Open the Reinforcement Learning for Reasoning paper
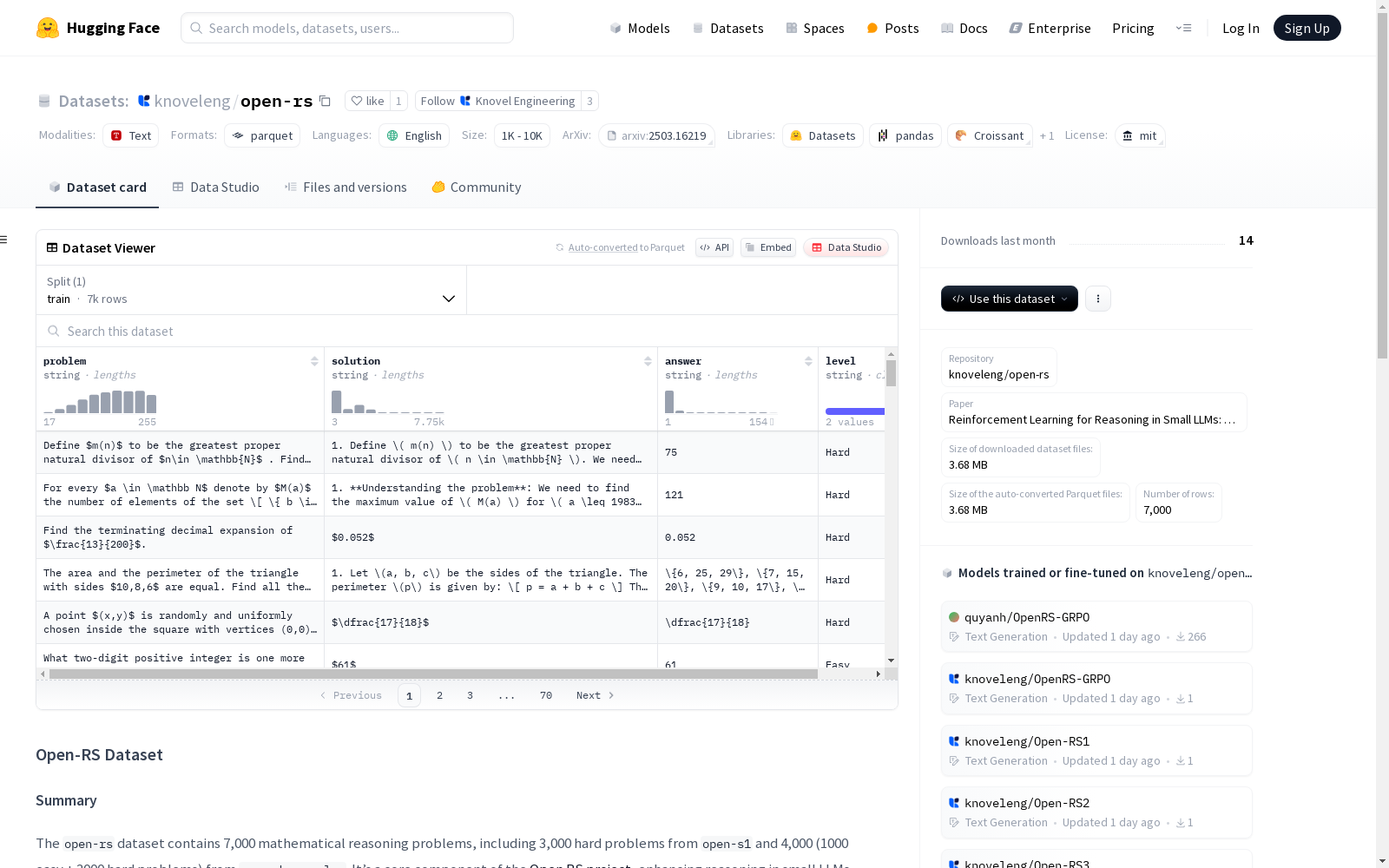This screenshot has width=1389, height=868. pos(1092,419)
